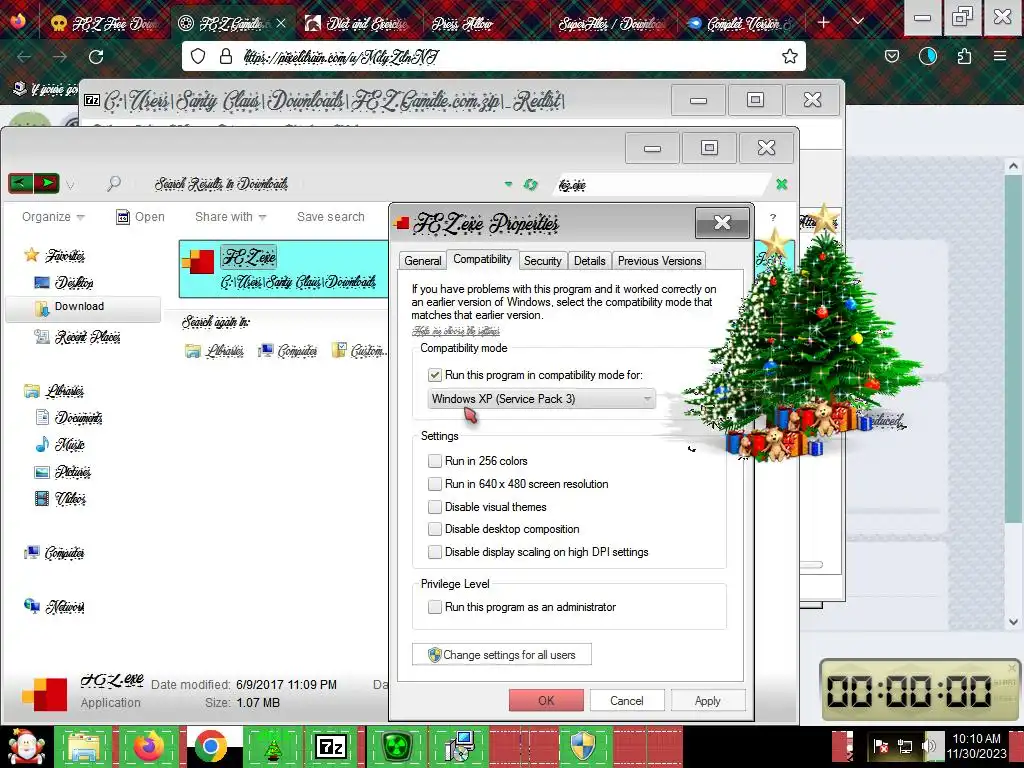
Task: Open the Firefox hamburger menu
Action: [999, 57]
